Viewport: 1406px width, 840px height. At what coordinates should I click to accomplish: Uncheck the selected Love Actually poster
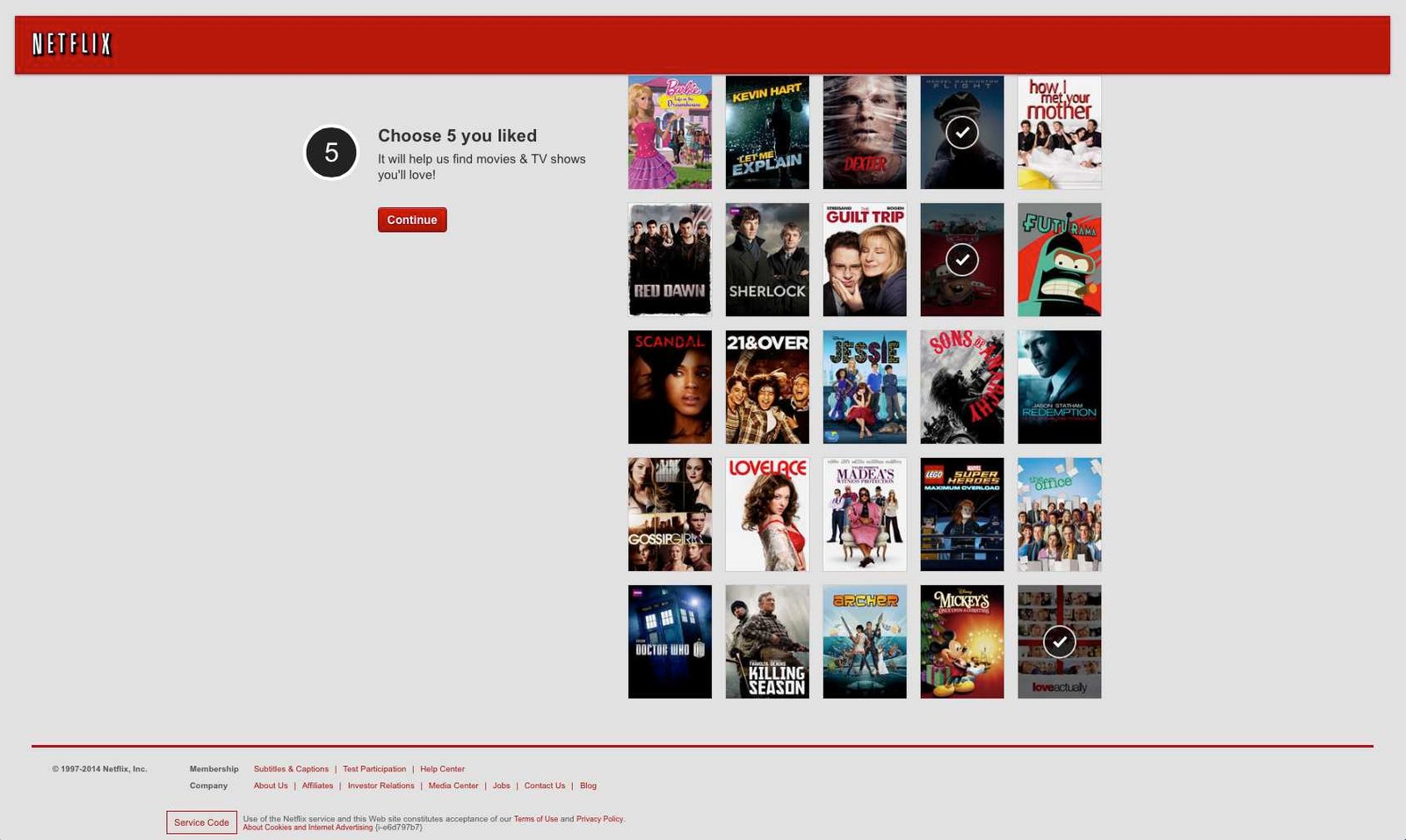pyautogui.click(x=1060, y=641)
